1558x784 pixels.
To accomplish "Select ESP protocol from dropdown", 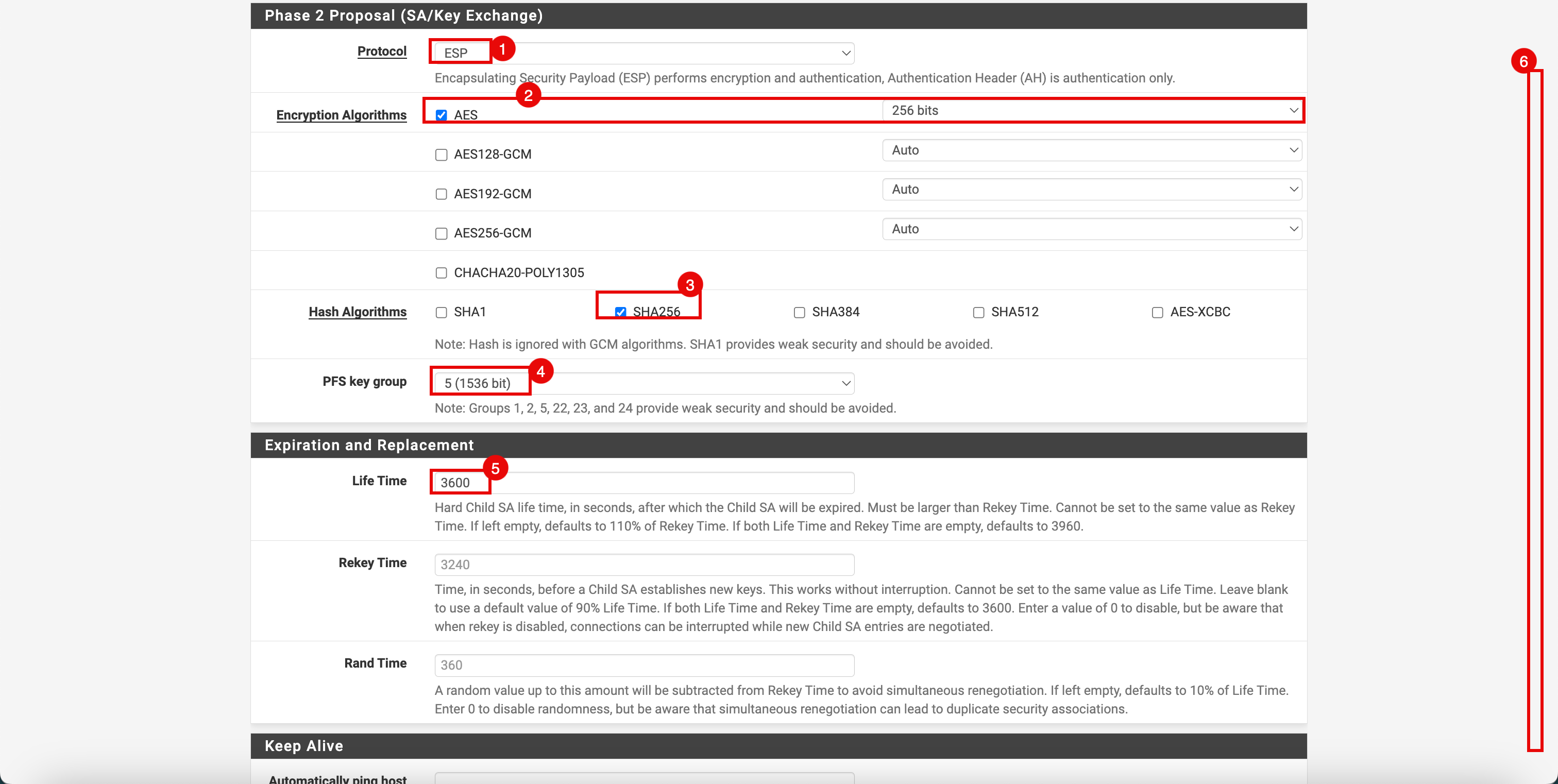I will click(645, 51).
